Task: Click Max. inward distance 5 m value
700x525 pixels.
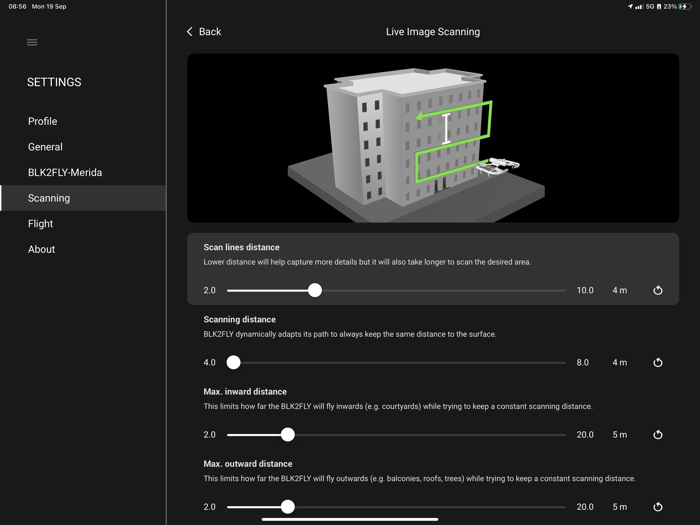Action: pyautogui.click(x=620, y=435)
